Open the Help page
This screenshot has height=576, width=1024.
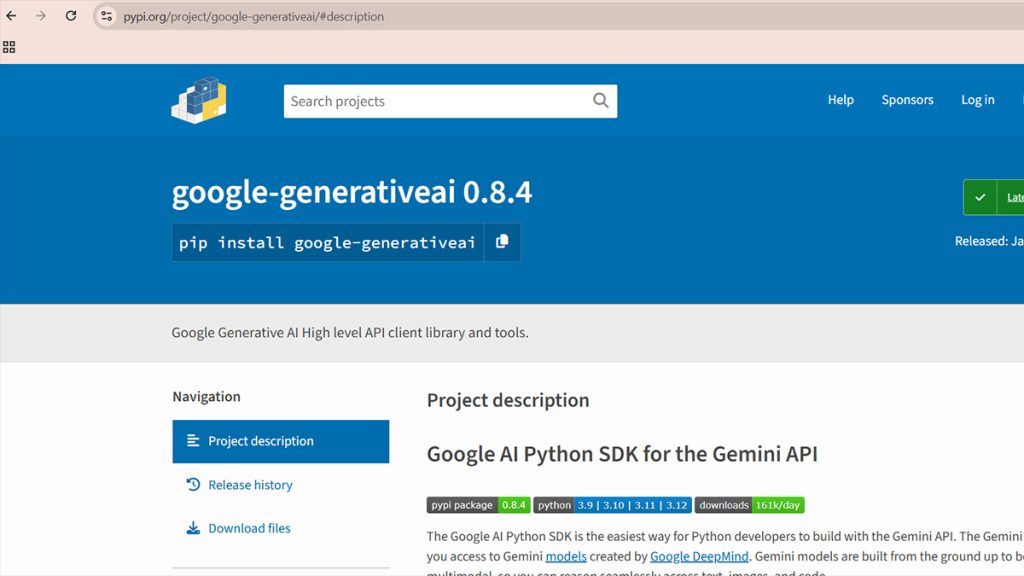click(x=840, y=100)
